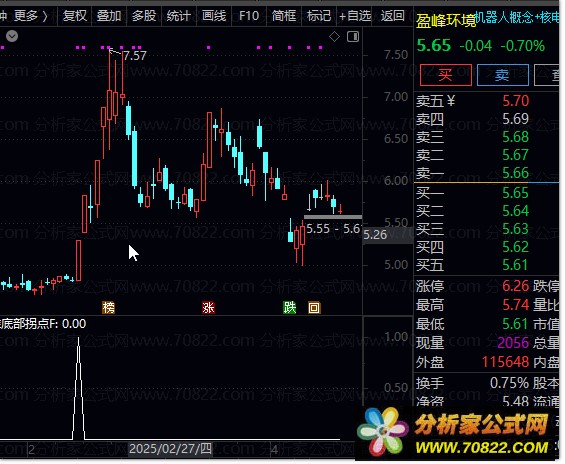The image size is (565, 464).
Task: Click 卖五 price 5.70
Action: click(x=515, y=101)
